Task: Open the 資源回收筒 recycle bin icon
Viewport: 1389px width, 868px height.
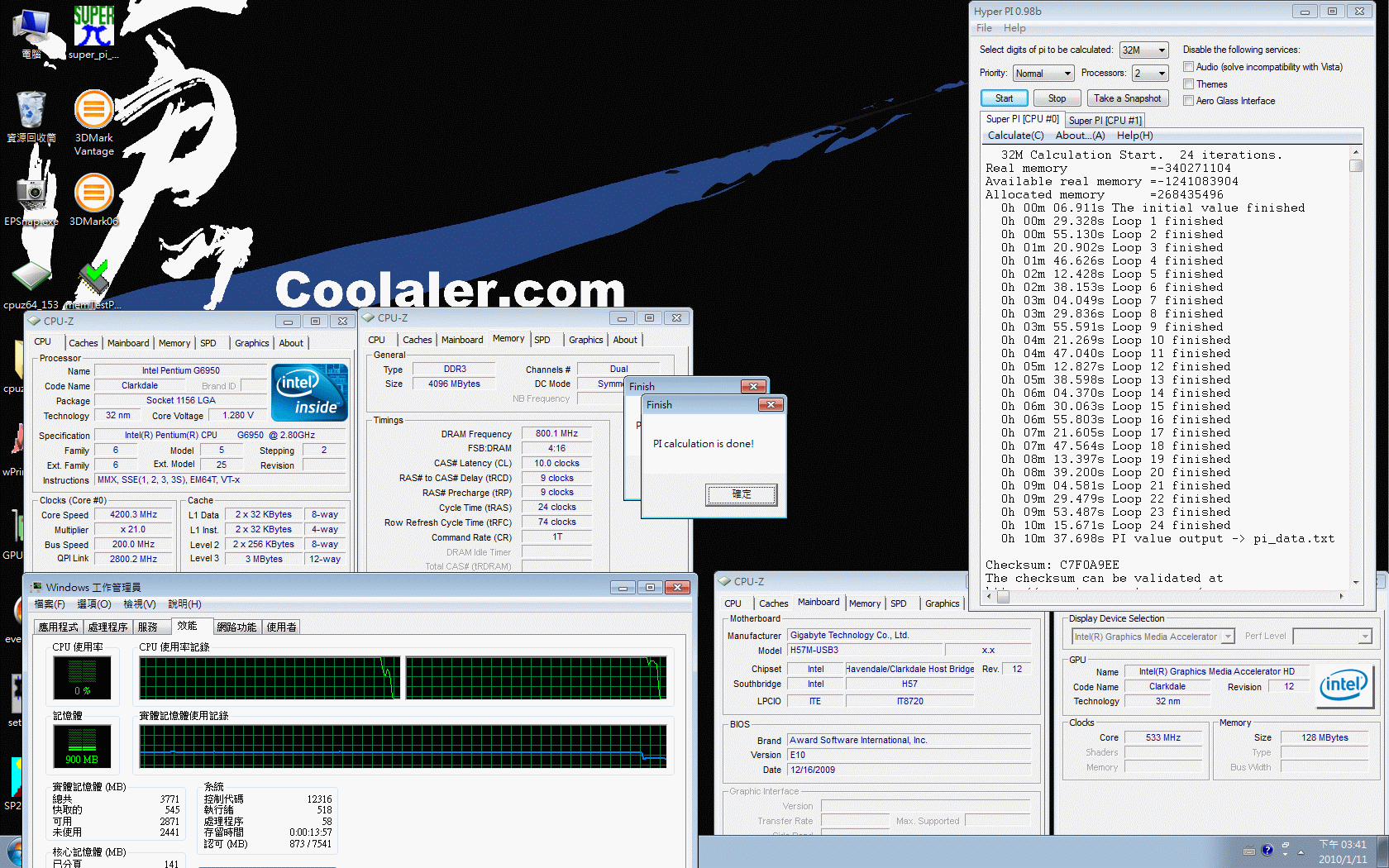Action: click(x=31, y=116)
